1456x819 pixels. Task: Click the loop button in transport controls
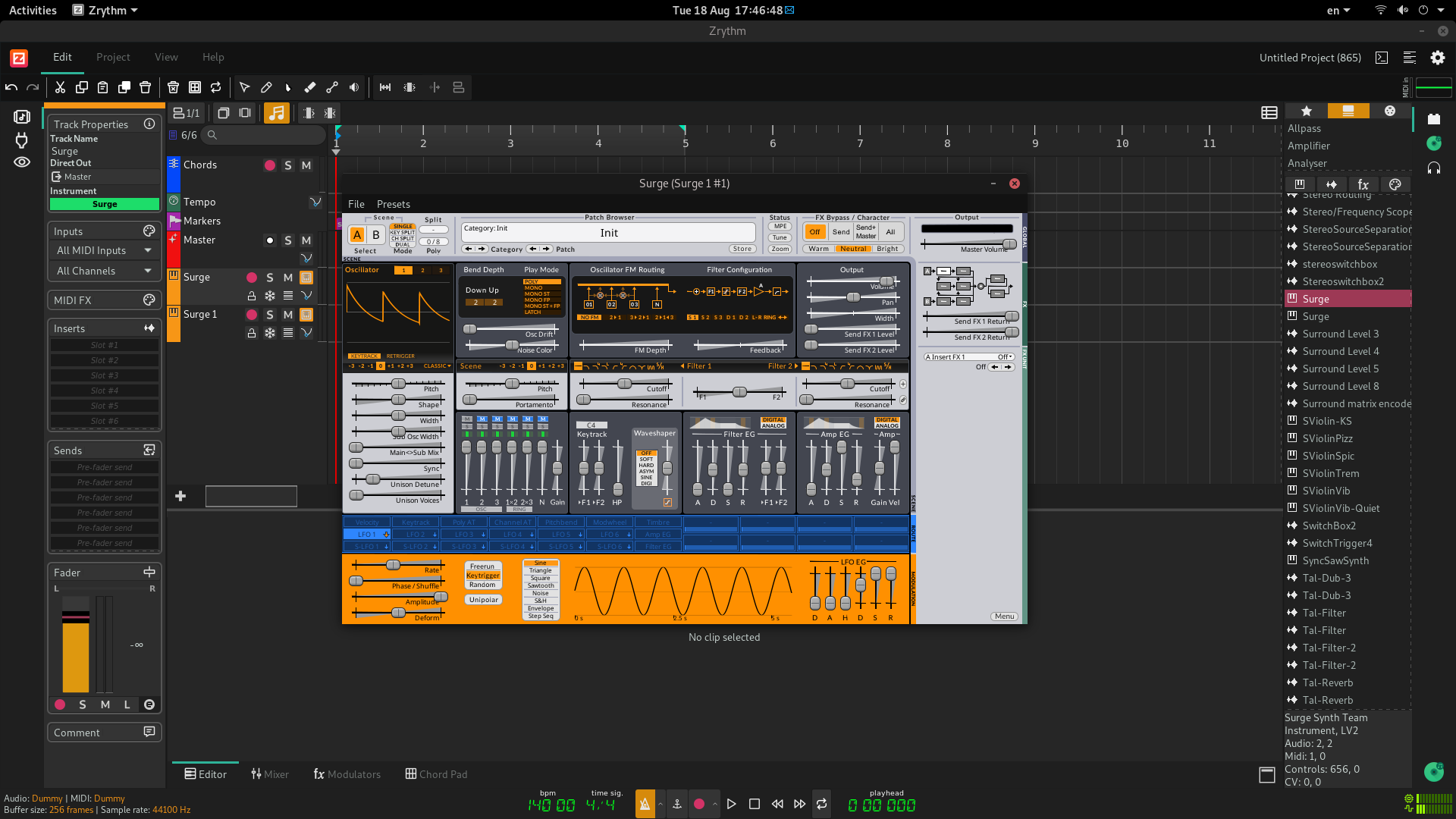click(x=821, y=804)
